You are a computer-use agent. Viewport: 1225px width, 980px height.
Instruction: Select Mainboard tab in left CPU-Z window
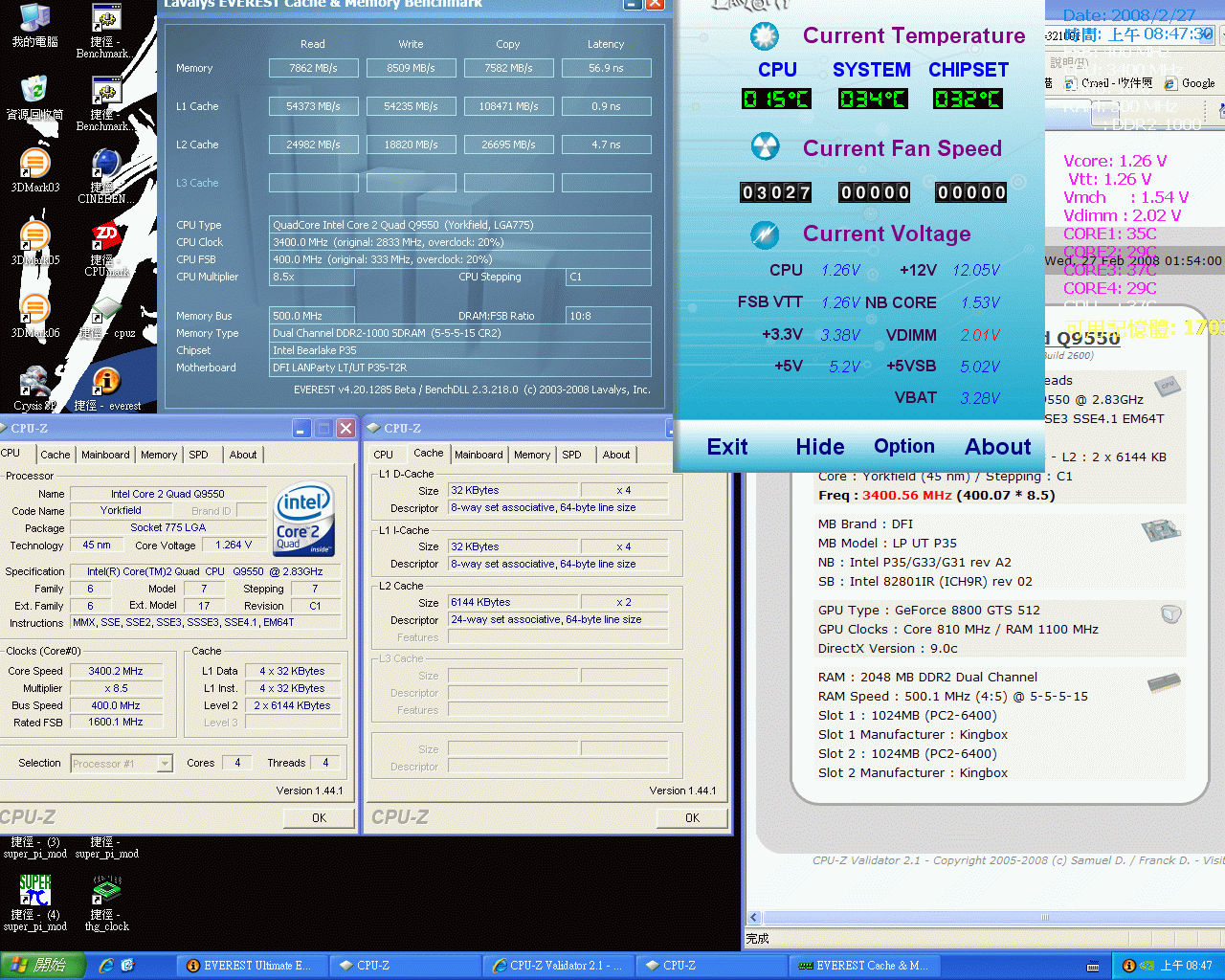tap(105, 455)
